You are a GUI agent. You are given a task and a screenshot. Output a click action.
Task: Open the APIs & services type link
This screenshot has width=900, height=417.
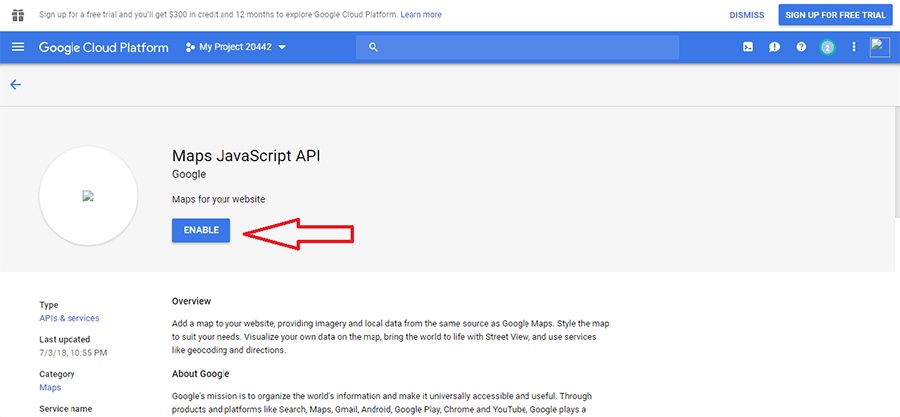(x=69, y=318)
